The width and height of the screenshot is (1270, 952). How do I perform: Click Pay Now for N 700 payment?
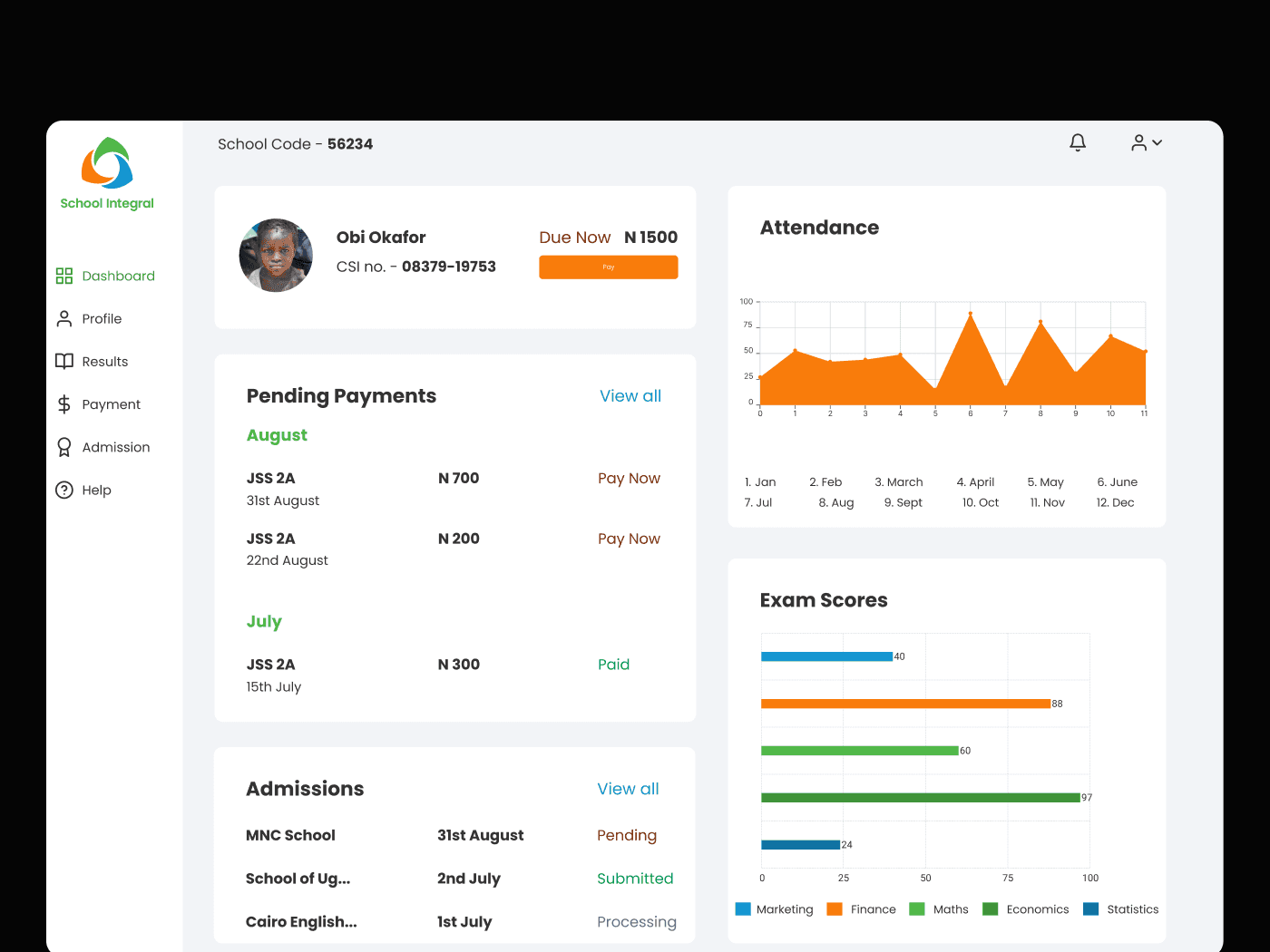pos(629,478)
